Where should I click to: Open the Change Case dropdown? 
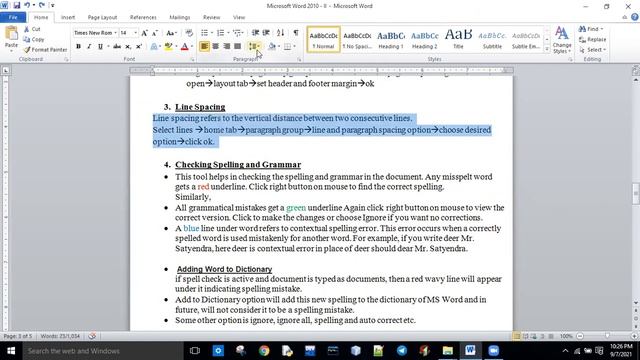click(x=171, y=33)
